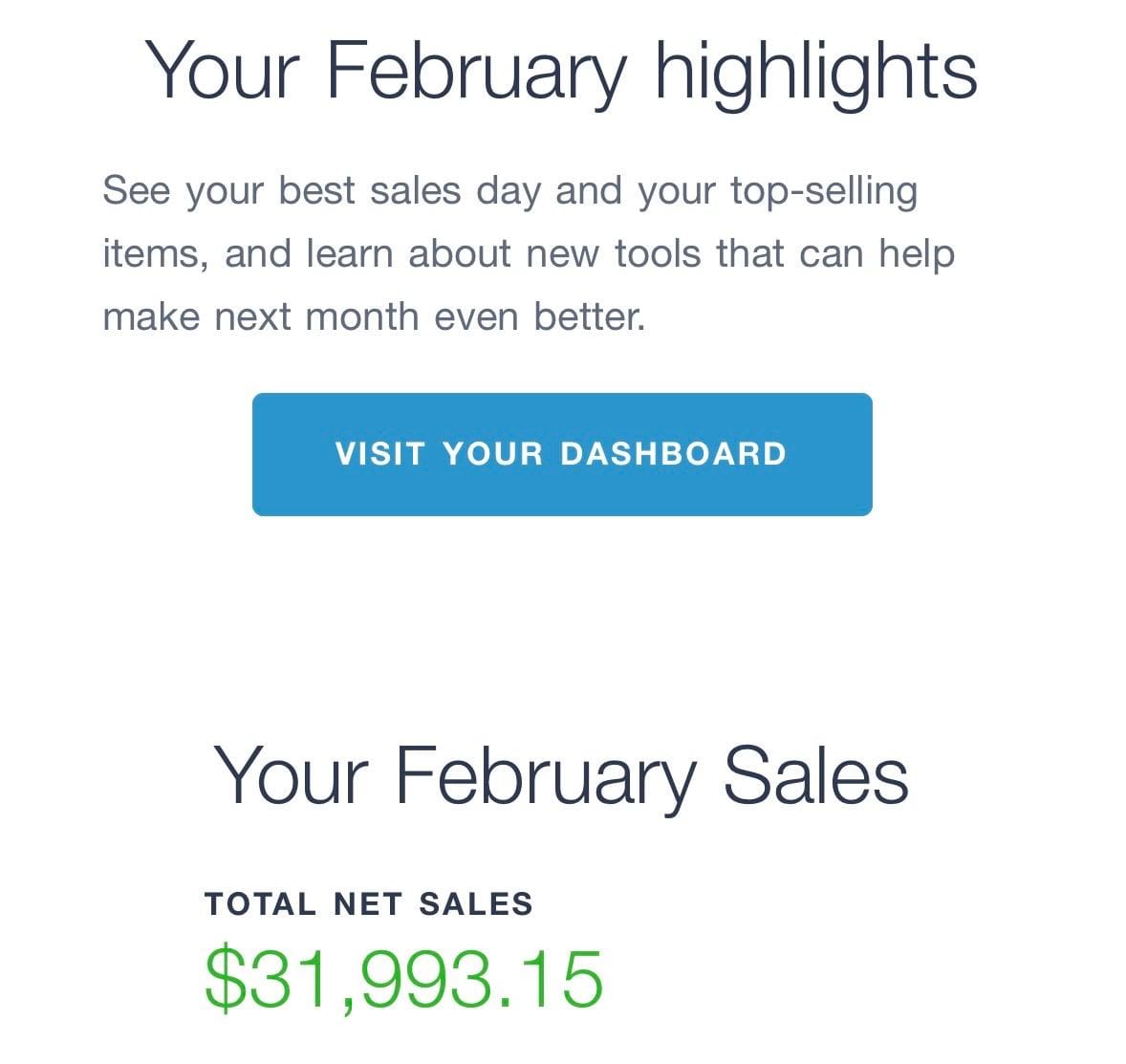
Task: Click the word "Sales" in the second heading
Action: (814, 774)
